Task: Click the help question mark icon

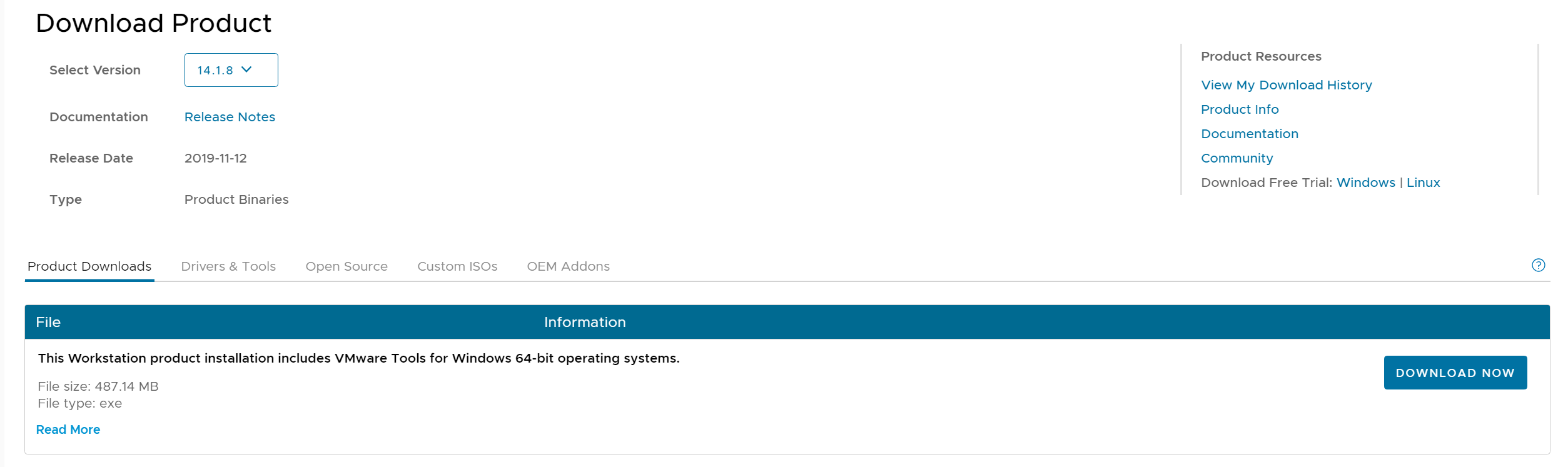Action: pyautogui.click(x=1538, y=265)
